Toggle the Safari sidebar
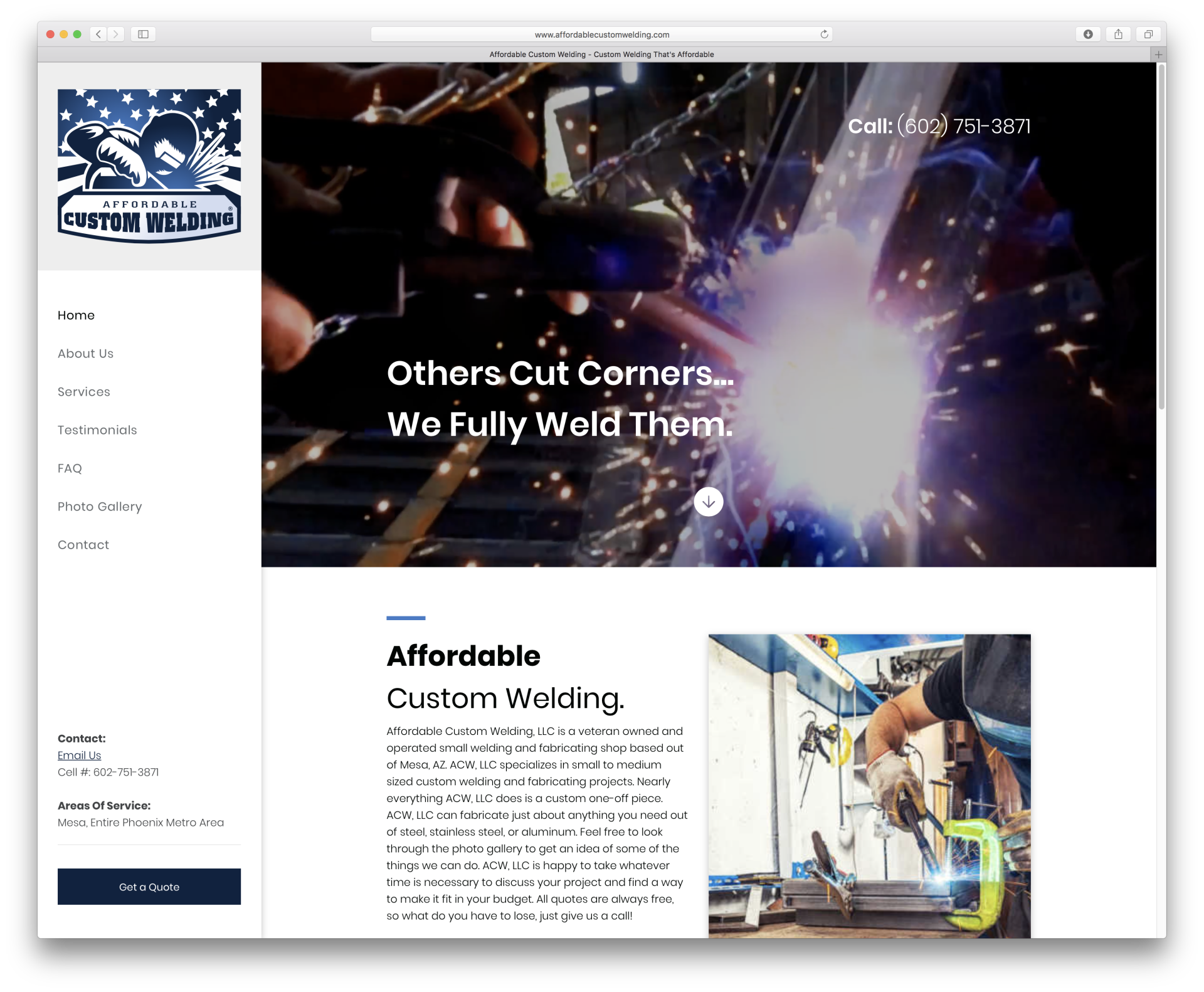 click(143, 34)
